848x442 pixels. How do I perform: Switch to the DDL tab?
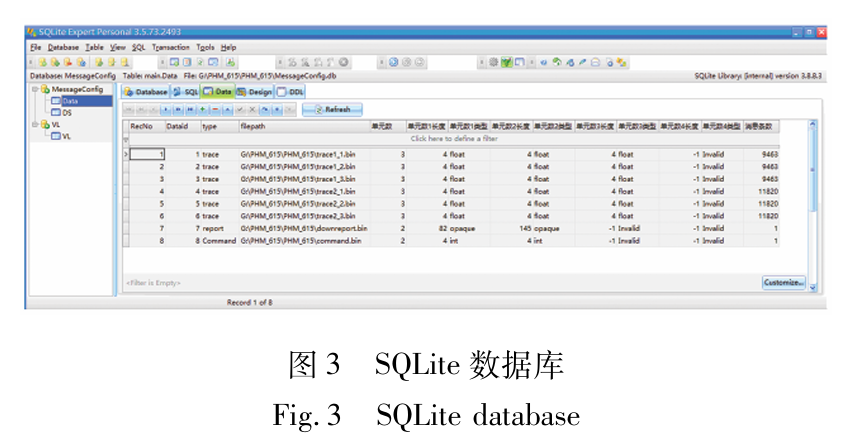(x=290, y=92)
